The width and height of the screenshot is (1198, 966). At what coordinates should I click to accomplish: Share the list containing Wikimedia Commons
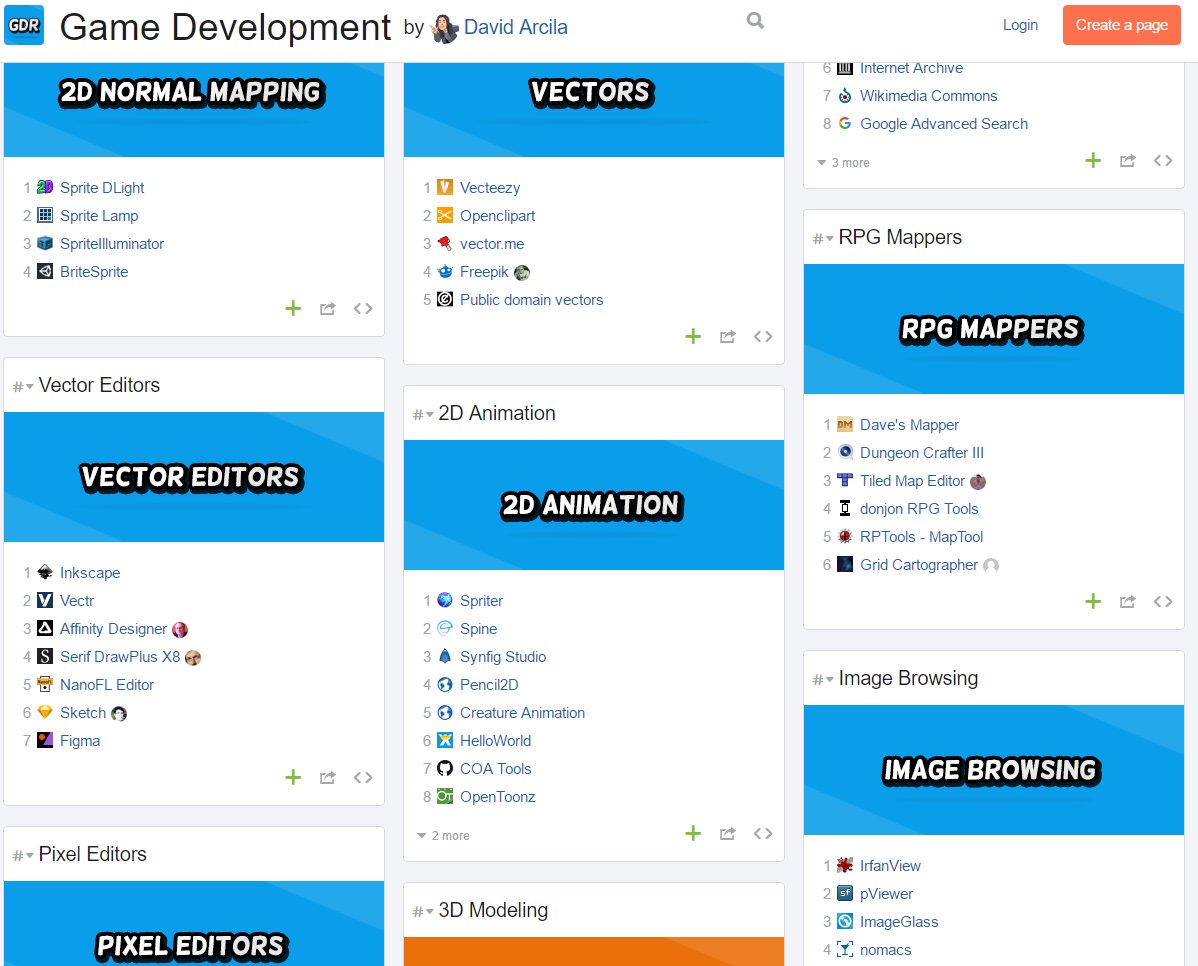(x=1128, y=160)
